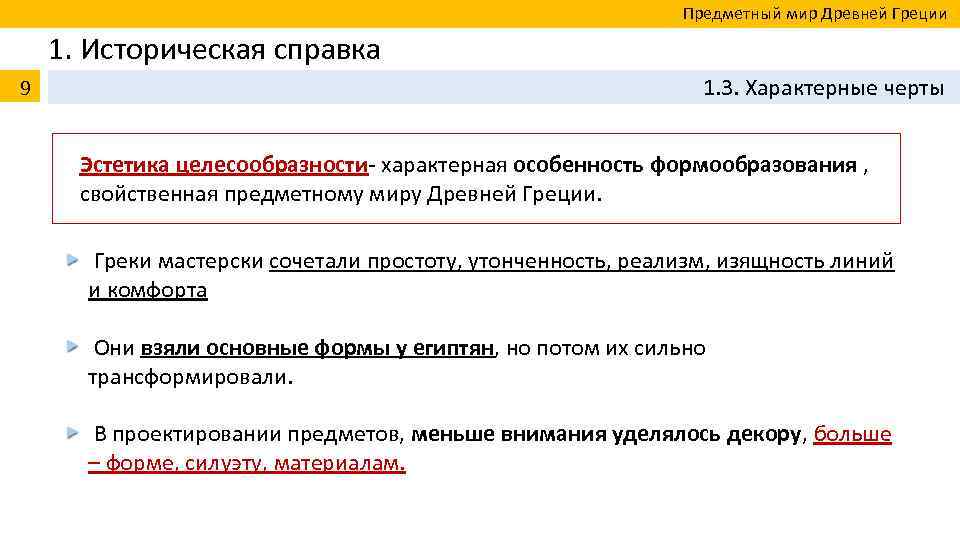Click the slide number 9 badge

coord(20,87)
